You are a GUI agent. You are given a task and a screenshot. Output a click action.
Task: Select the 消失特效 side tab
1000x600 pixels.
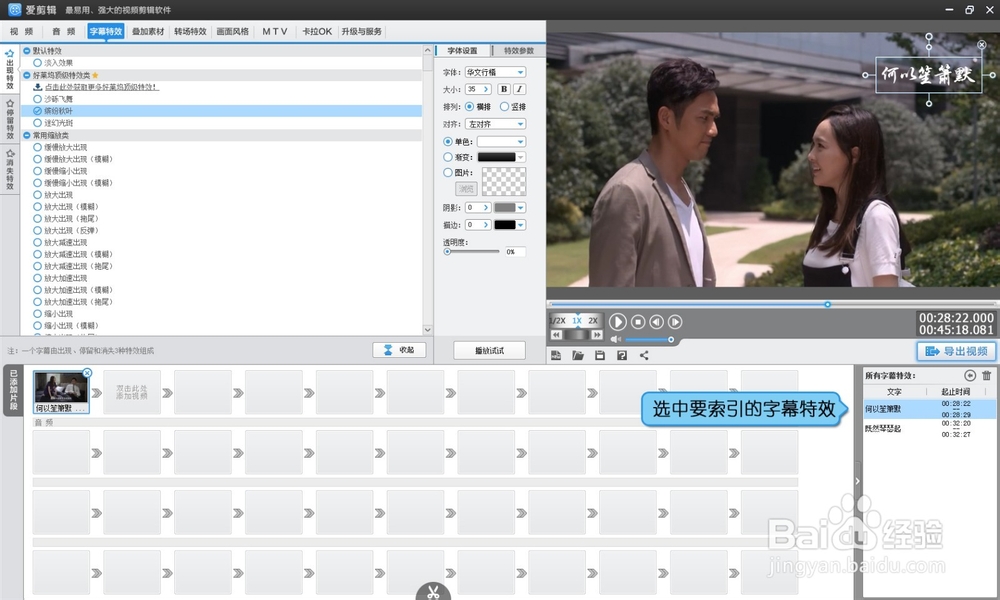[10, 170]
